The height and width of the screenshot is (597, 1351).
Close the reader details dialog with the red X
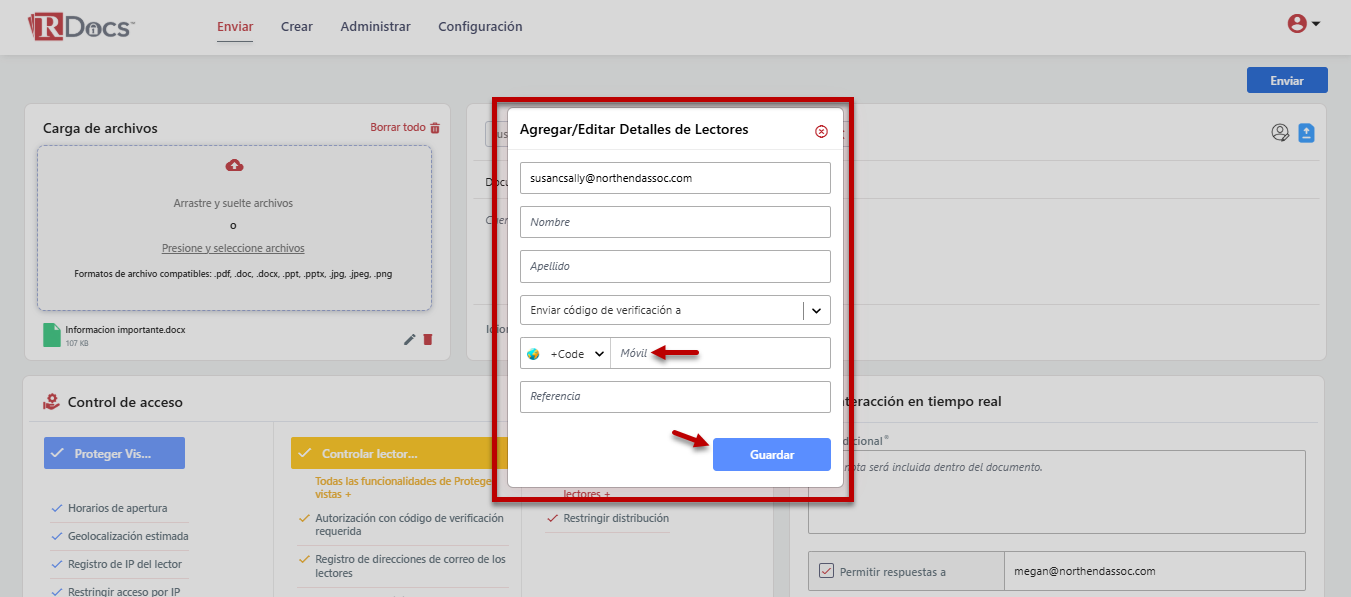[x=821, y=131]
